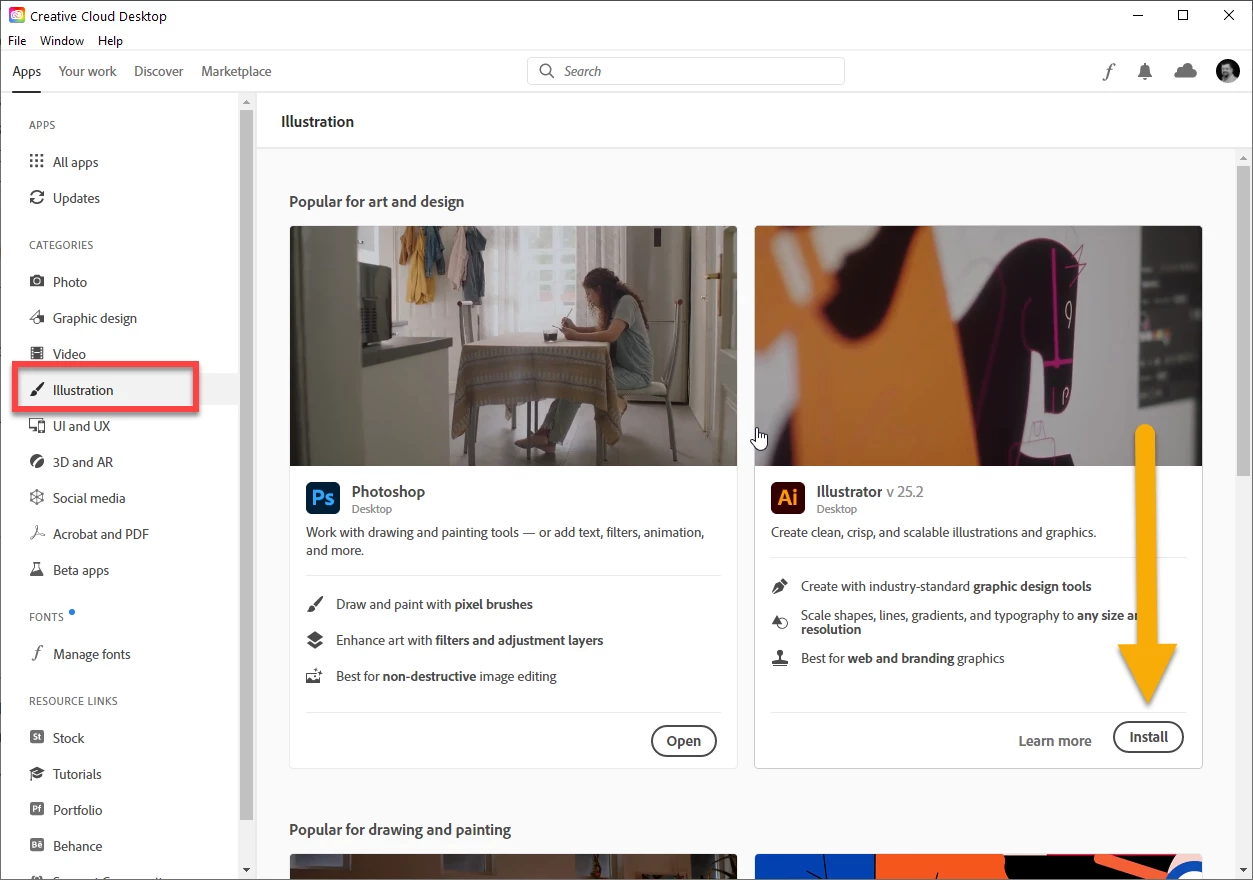
Task: Click Learn more for Illustrator
Action: tap(1055, 741)
